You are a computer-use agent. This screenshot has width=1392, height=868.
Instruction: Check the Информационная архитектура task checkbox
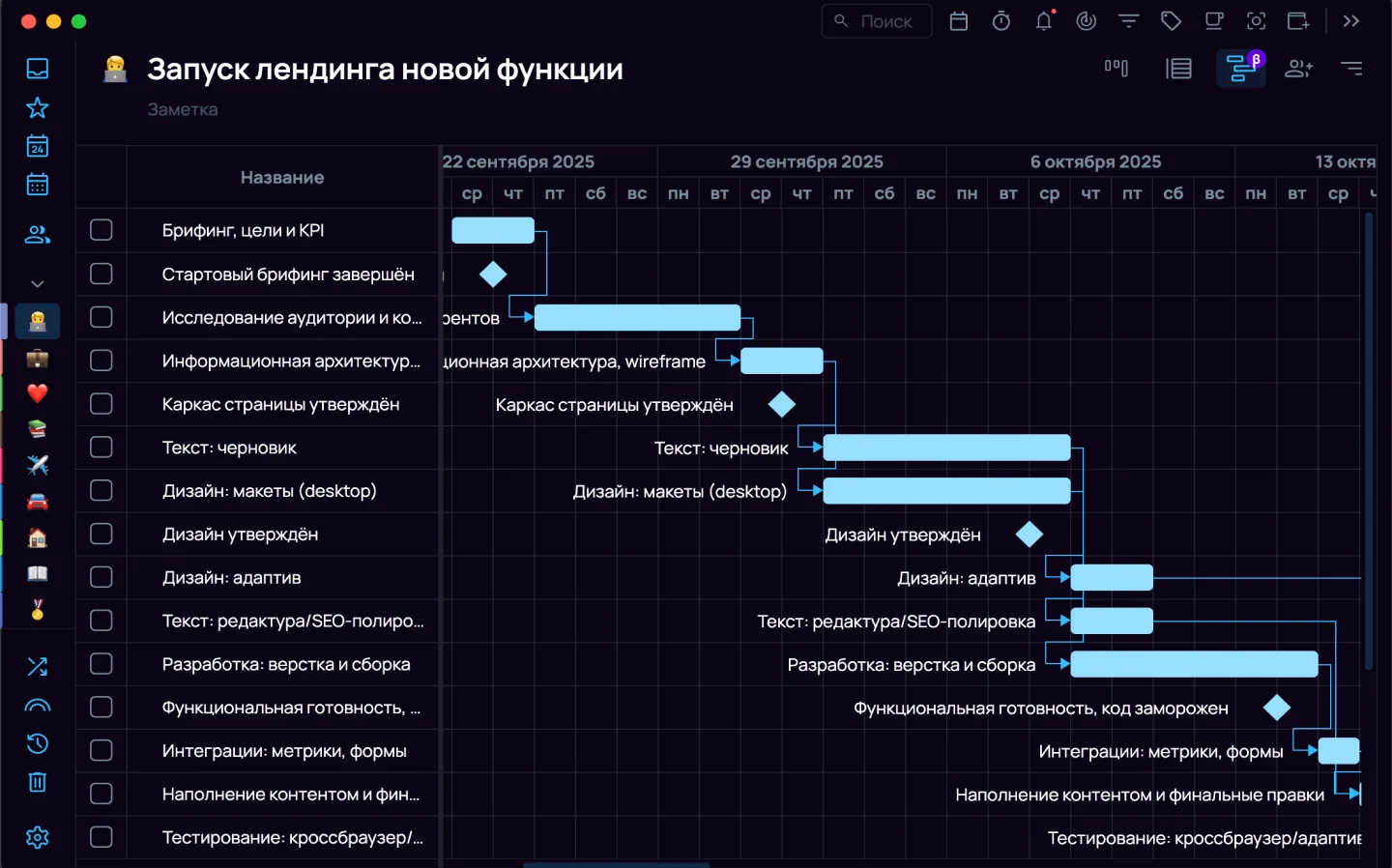pos(101,361)
